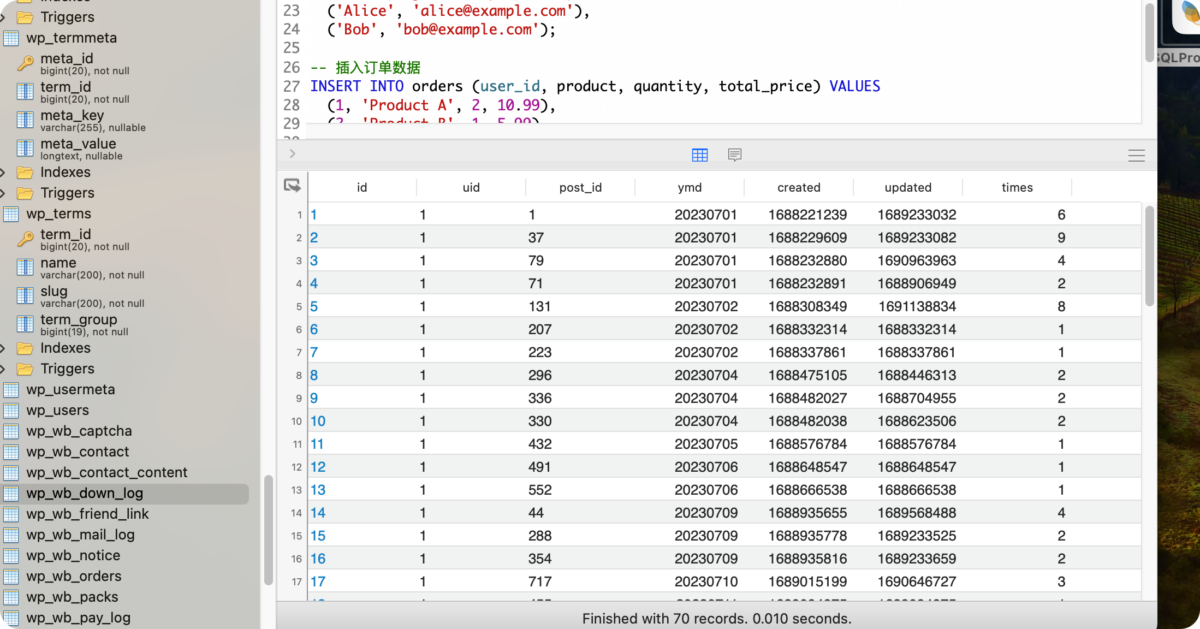Image resolution: width=1200 pixels, height=629 pixels.
Task: Sort results by the created column header
Action: click(x=798, y=187)
